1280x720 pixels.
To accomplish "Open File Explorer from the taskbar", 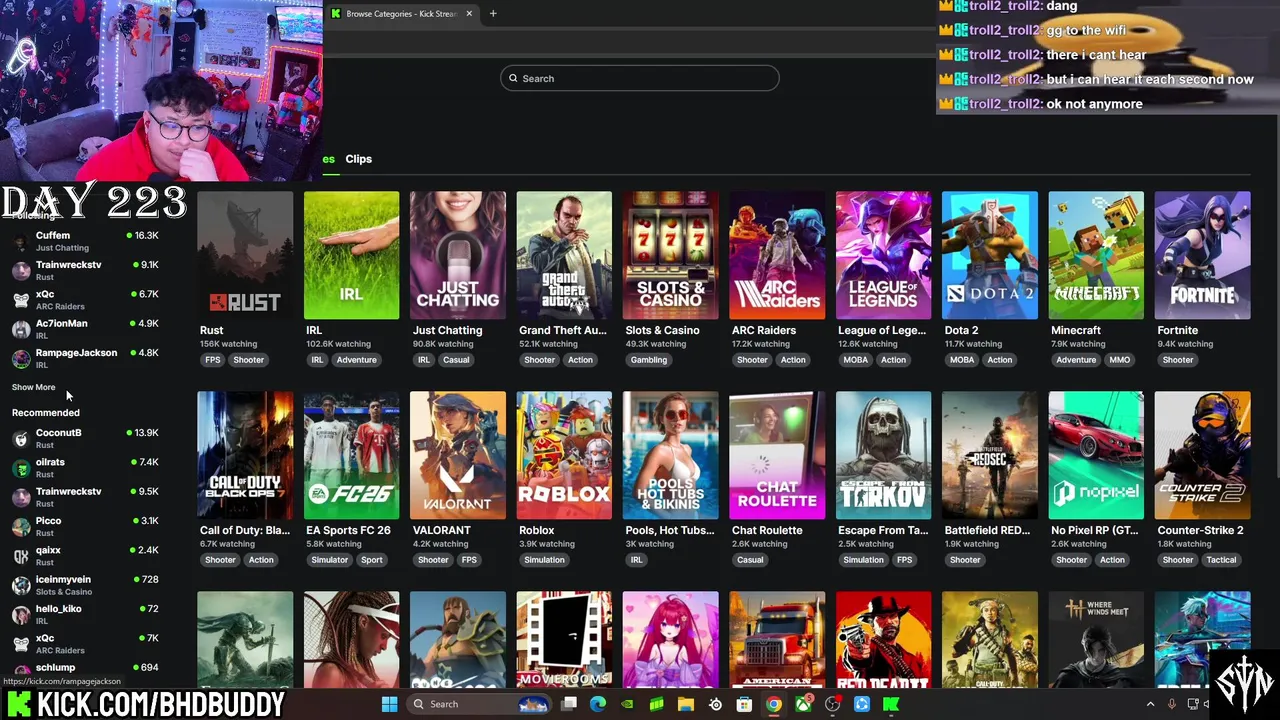I will tap(686, 704).
